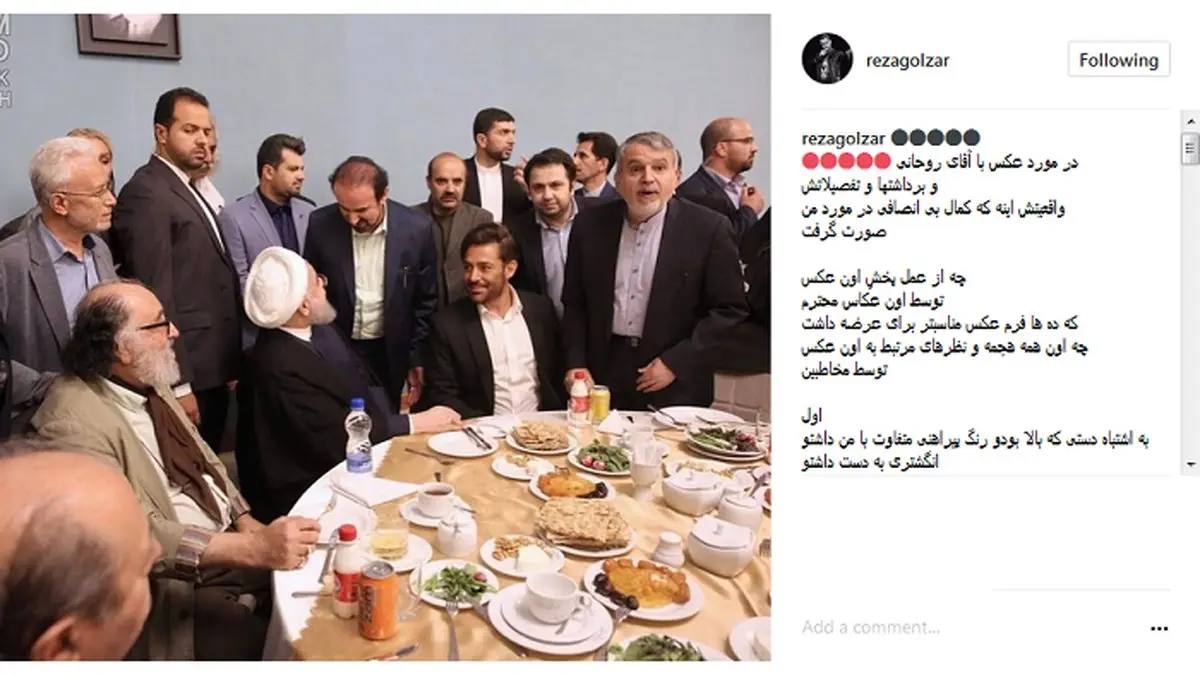
Task: Open the rezagolzar profile avatar
Action: click(826, 59)
